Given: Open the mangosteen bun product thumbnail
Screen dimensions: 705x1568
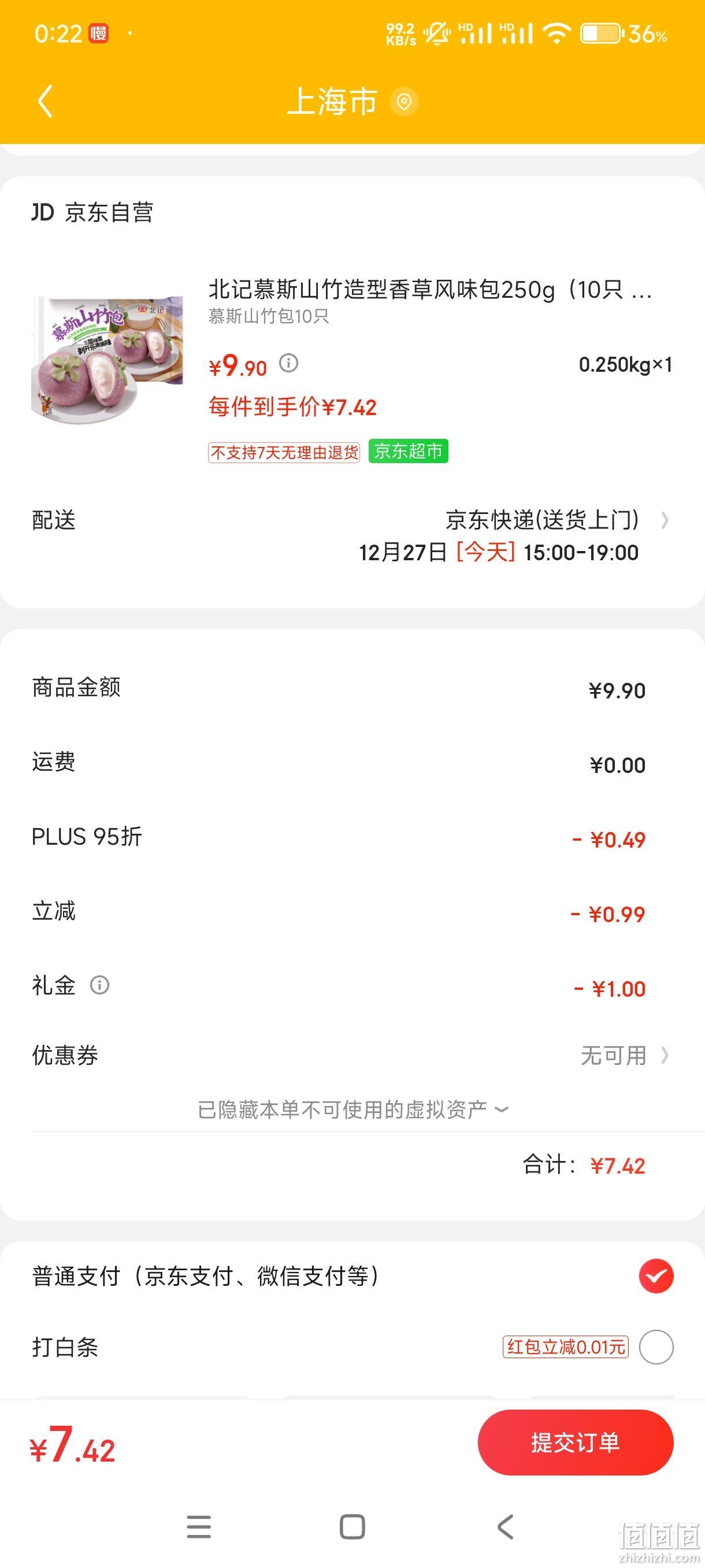Looking at the screenshot, I should [x=107, y=360].
